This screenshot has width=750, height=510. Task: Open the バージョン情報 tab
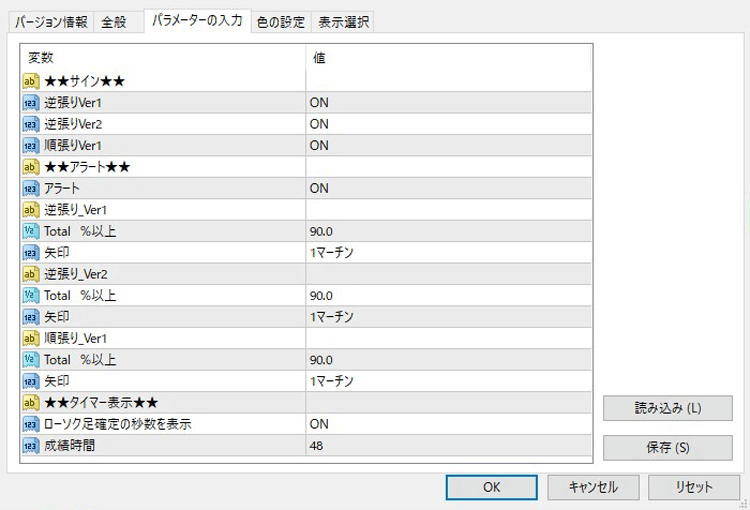coord(51,22)
